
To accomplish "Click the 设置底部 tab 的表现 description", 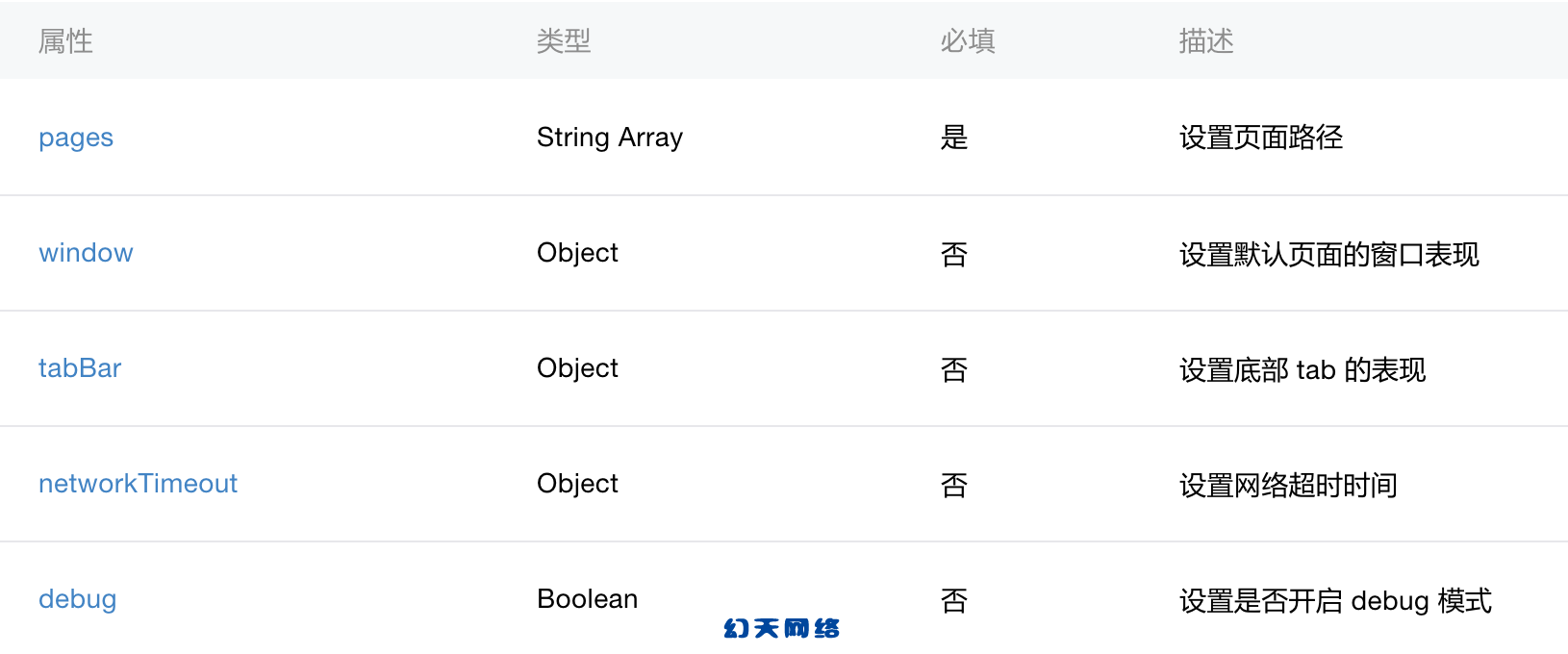I will tap(1302, 370).
